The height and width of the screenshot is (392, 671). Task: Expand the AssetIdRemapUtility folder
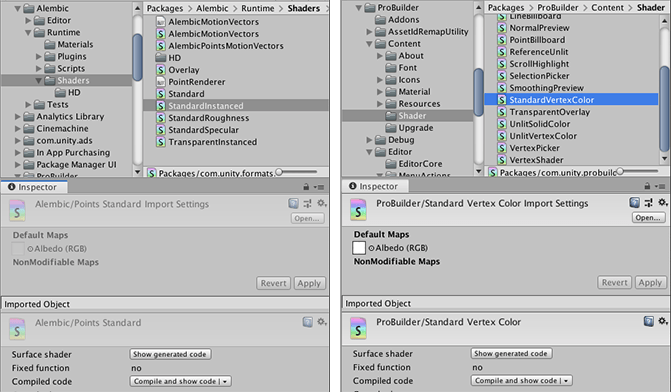tap(369, 32)
